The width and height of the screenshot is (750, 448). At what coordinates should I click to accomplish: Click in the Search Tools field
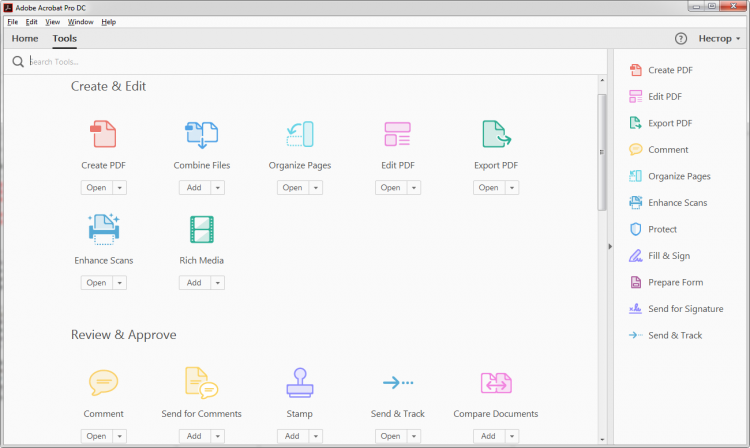[306, 62]
